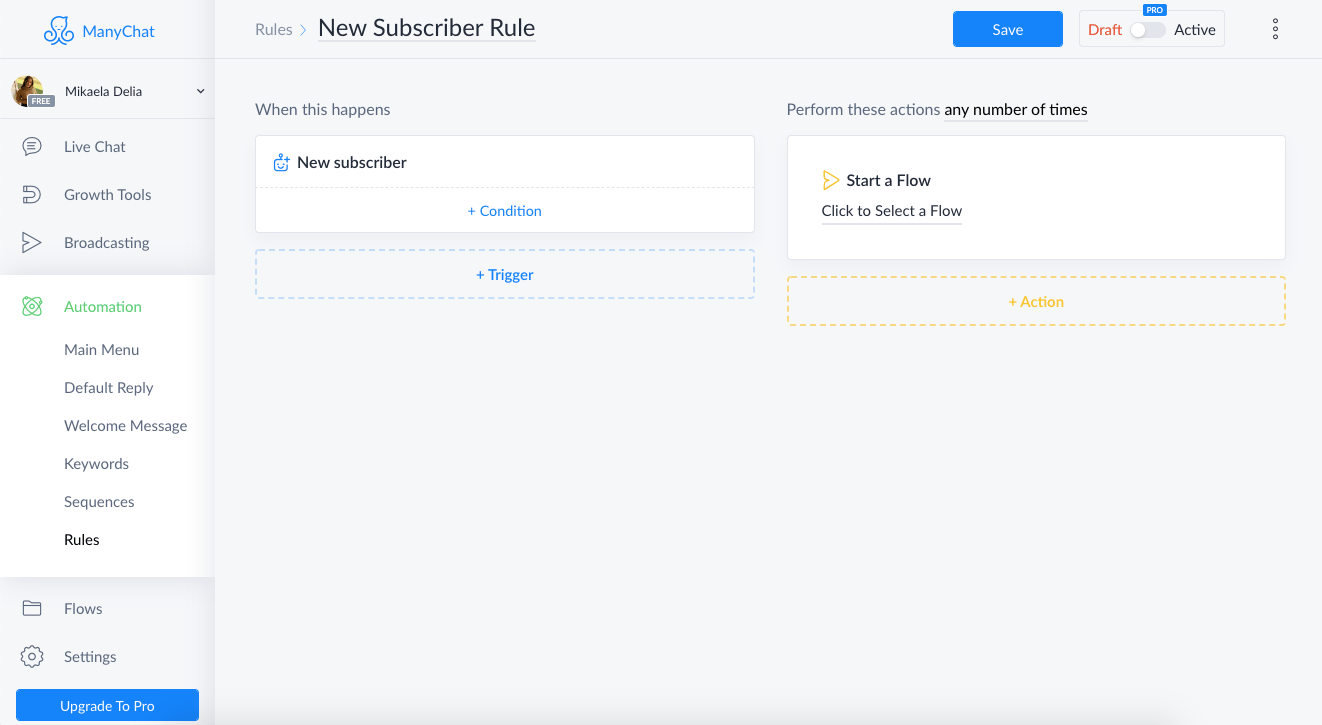
Task: Save the New Subscriber Rule
Action: (x=1008, y=29)
